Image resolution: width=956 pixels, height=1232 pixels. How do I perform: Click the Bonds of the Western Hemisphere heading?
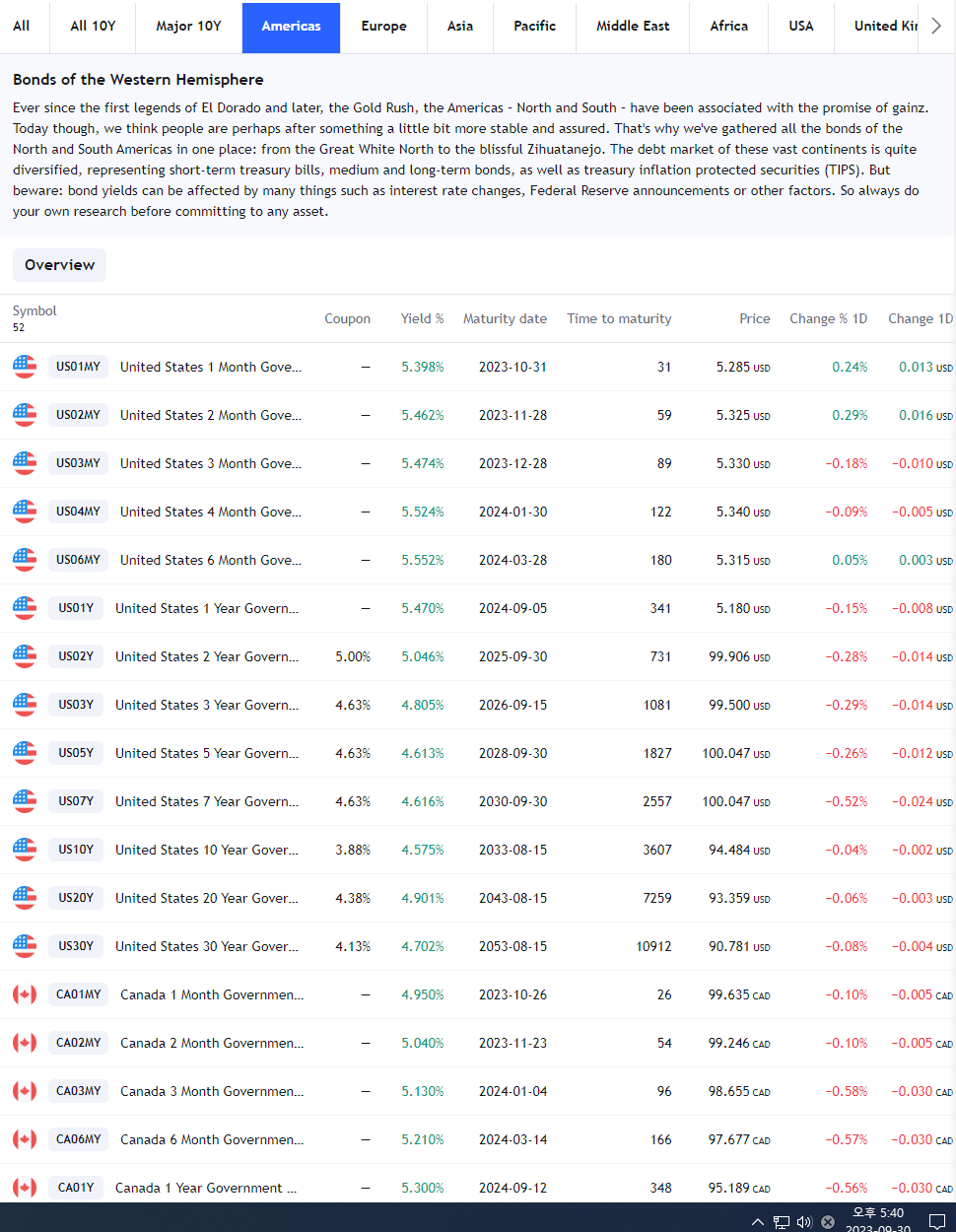[138, 80]
